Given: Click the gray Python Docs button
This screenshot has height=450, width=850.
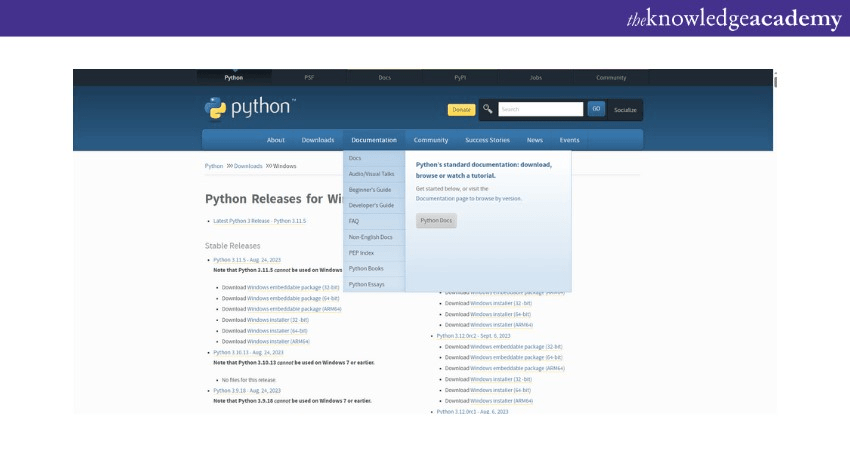Looking at the screenshot, I should 436,221.
